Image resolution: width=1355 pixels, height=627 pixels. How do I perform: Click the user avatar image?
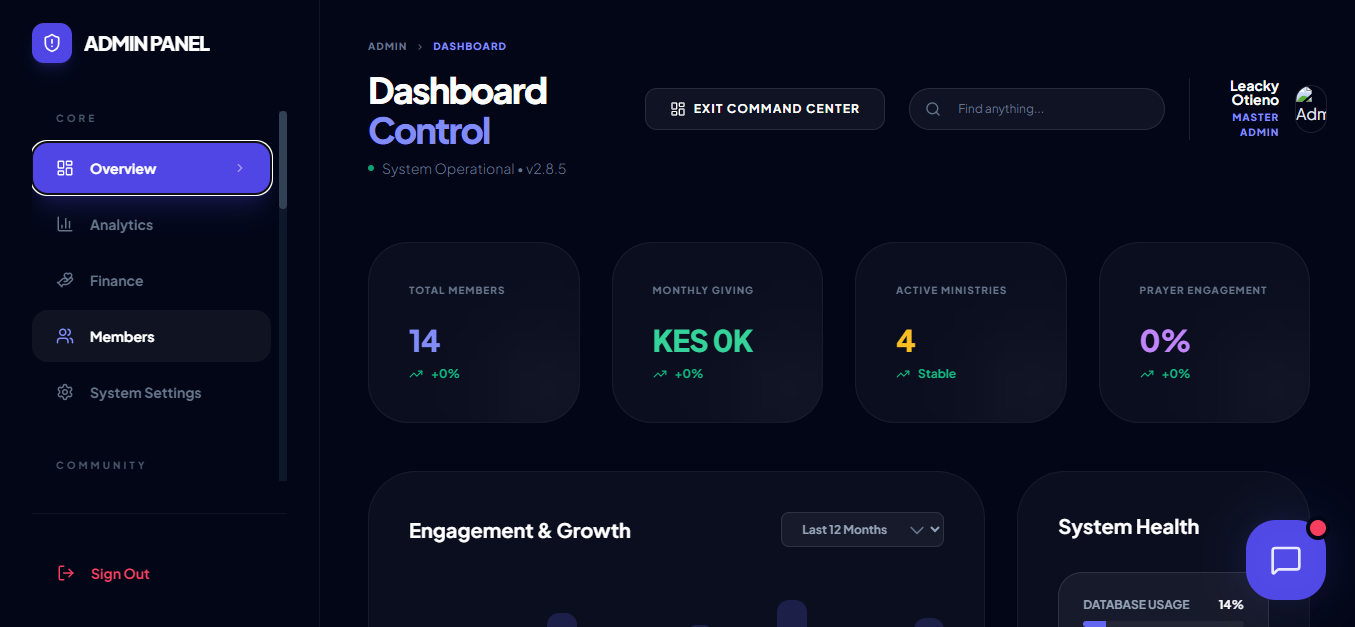tap(1310, 109)
